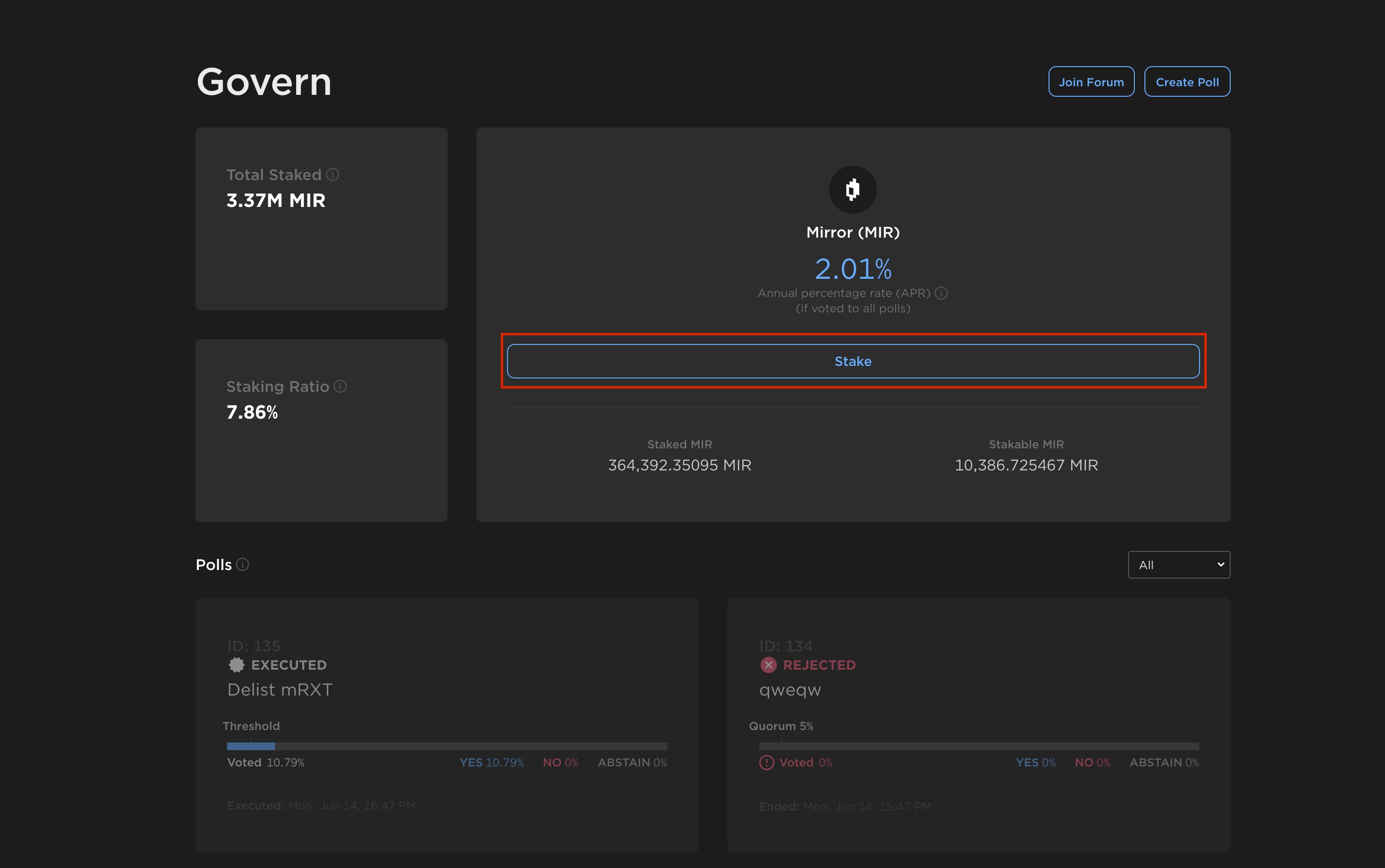This screenshot has width=1385, height=868.
Task: Click the Staked MIR amount value
Action: coord(679,465)
